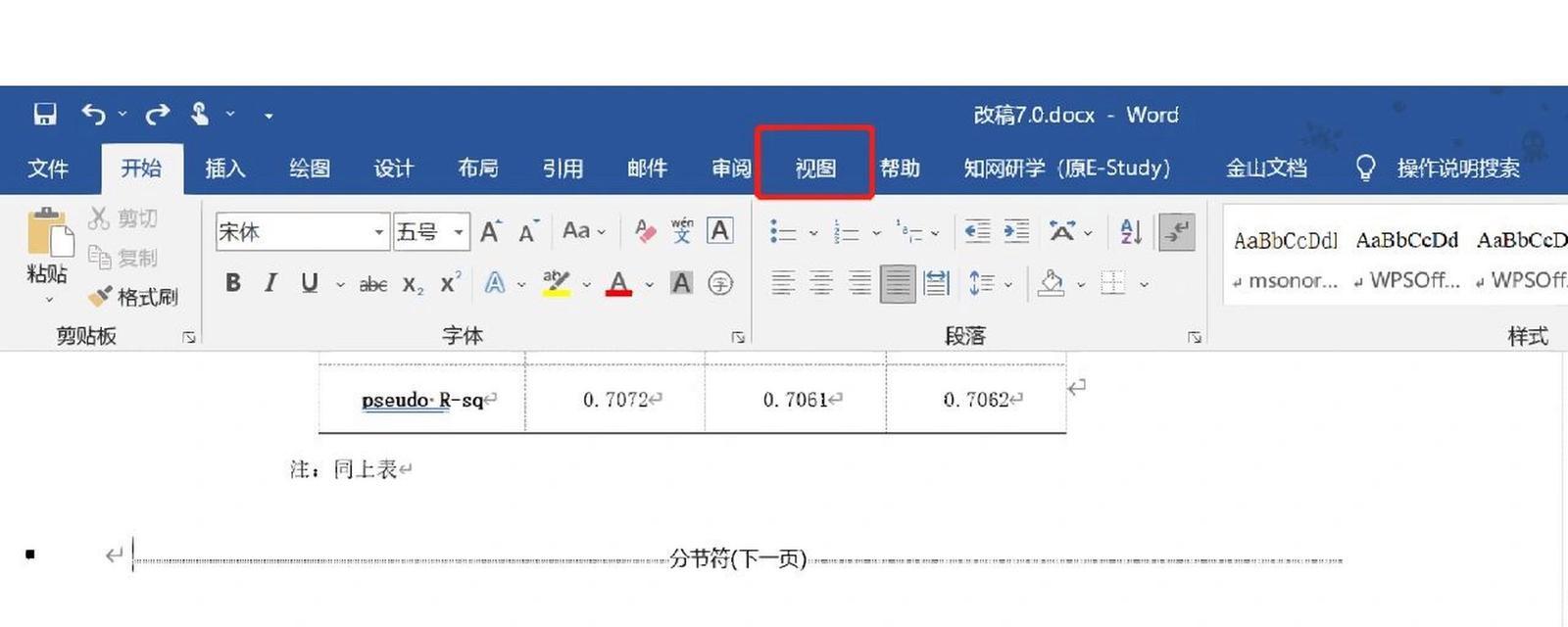Save the document with the floppy disk icon
Viewport: 1568px width, 627px height.
coord(45,115)
